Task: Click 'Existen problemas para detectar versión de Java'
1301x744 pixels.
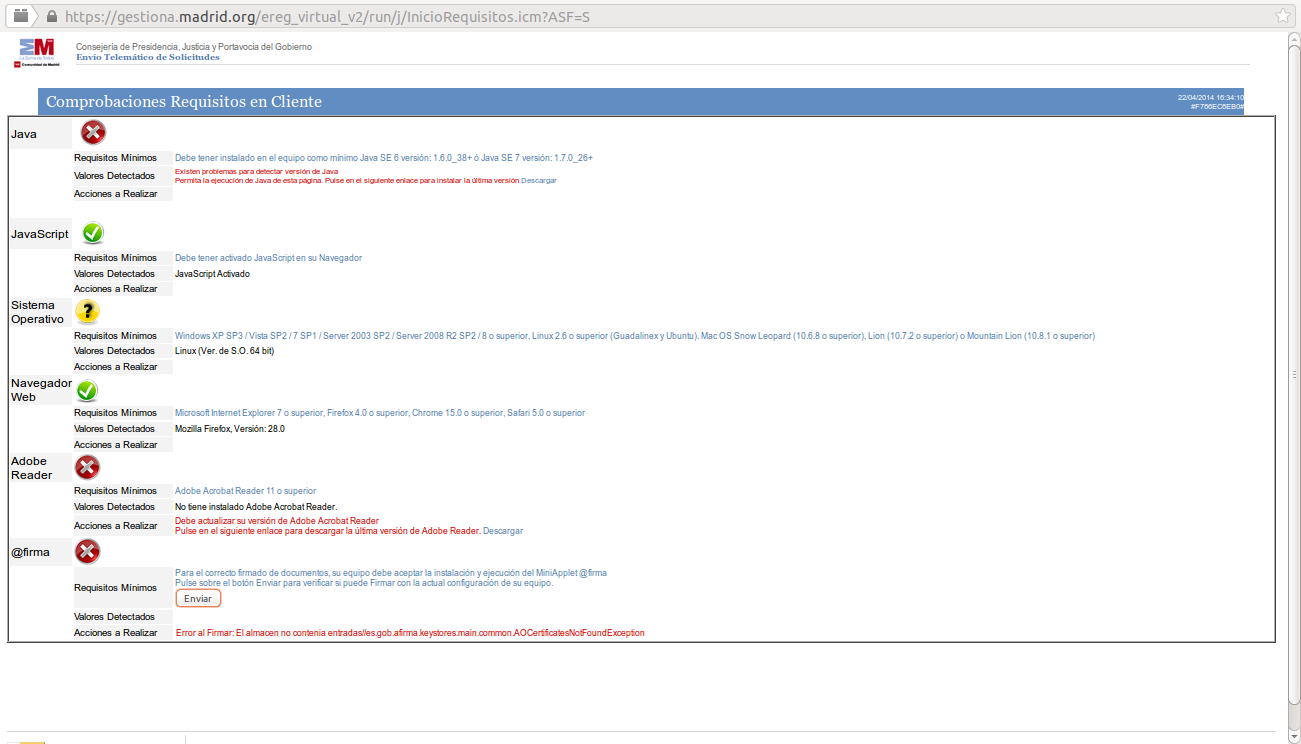Action: (x=256, y=172)
